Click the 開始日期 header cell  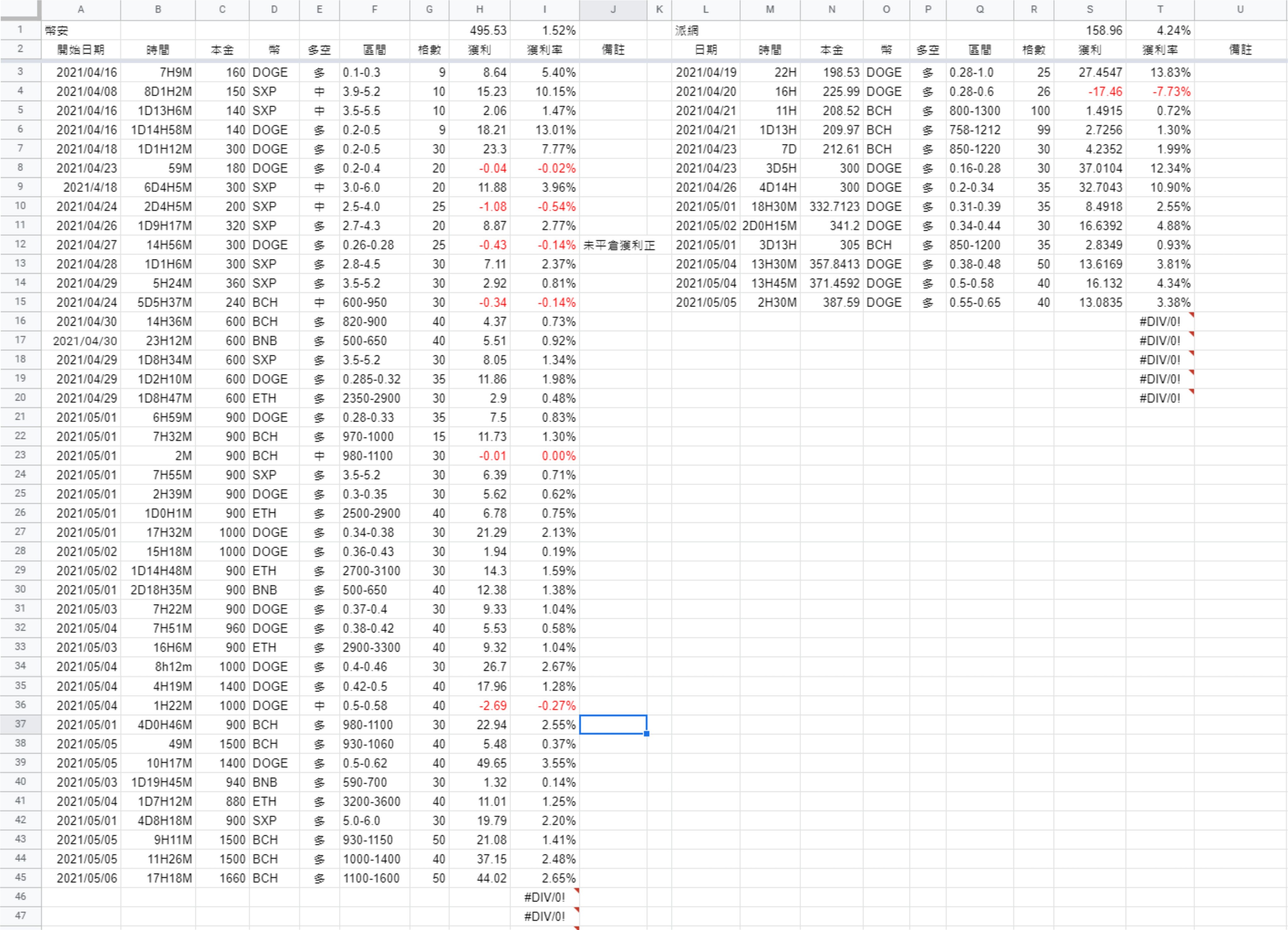(80, 50)
